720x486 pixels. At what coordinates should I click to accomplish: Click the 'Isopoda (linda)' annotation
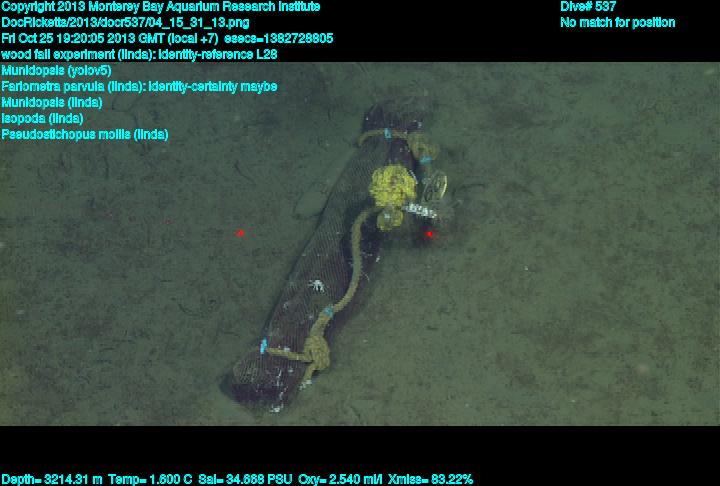coord(42,119)
